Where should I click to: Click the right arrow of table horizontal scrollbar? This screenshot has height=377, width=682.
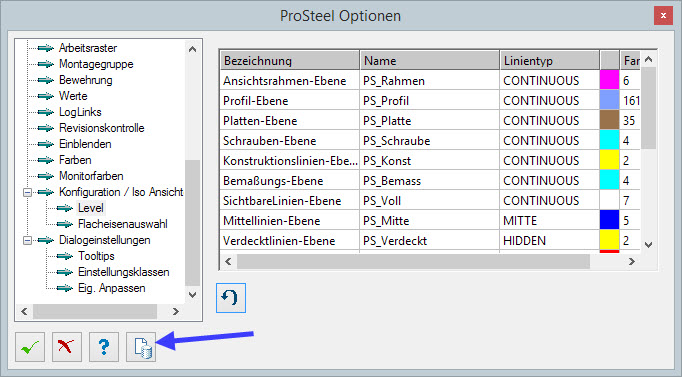coord(632,261)
